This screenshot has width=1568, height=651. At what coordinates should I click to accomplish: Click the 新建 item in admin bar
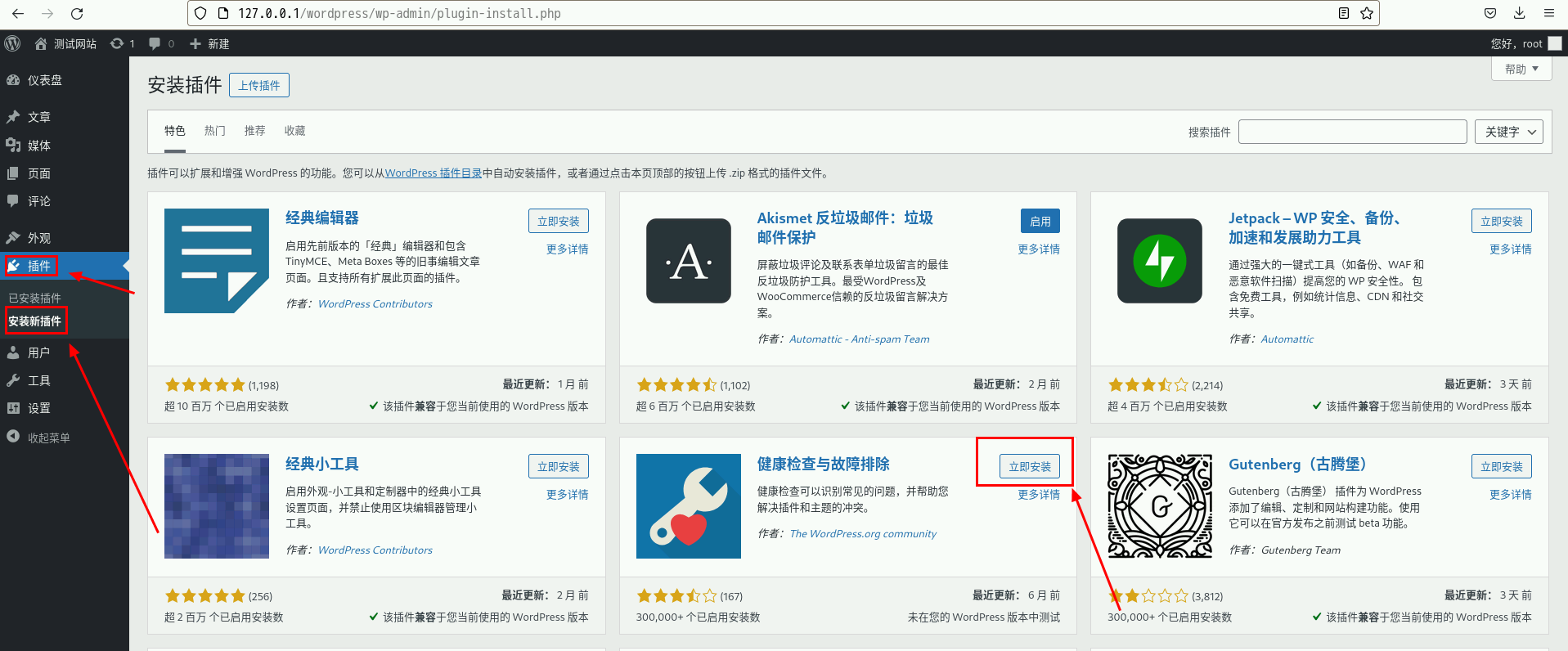point(209,43)
